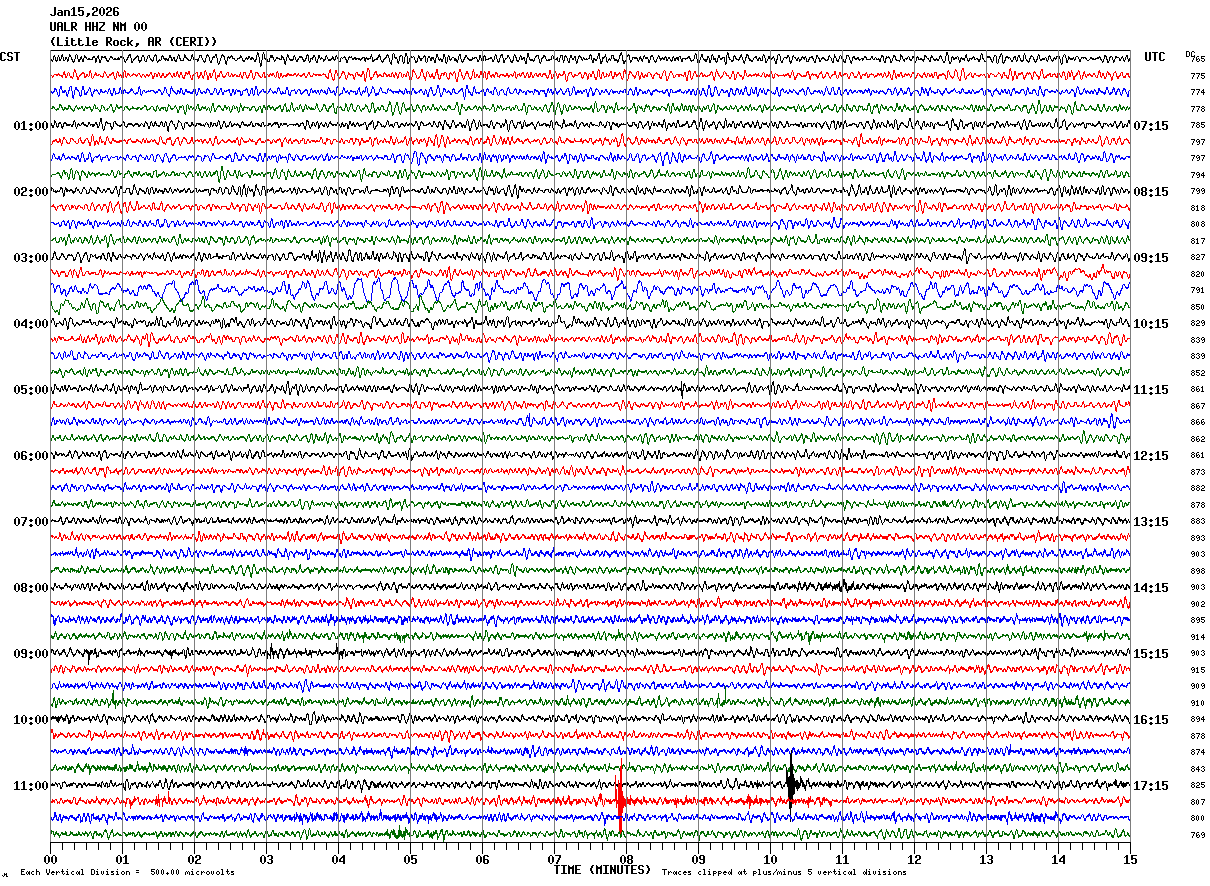This screenshot has height=886, width=1210.
Task: Click the 07:15 UTC time label
Action: pos(1151,126)
